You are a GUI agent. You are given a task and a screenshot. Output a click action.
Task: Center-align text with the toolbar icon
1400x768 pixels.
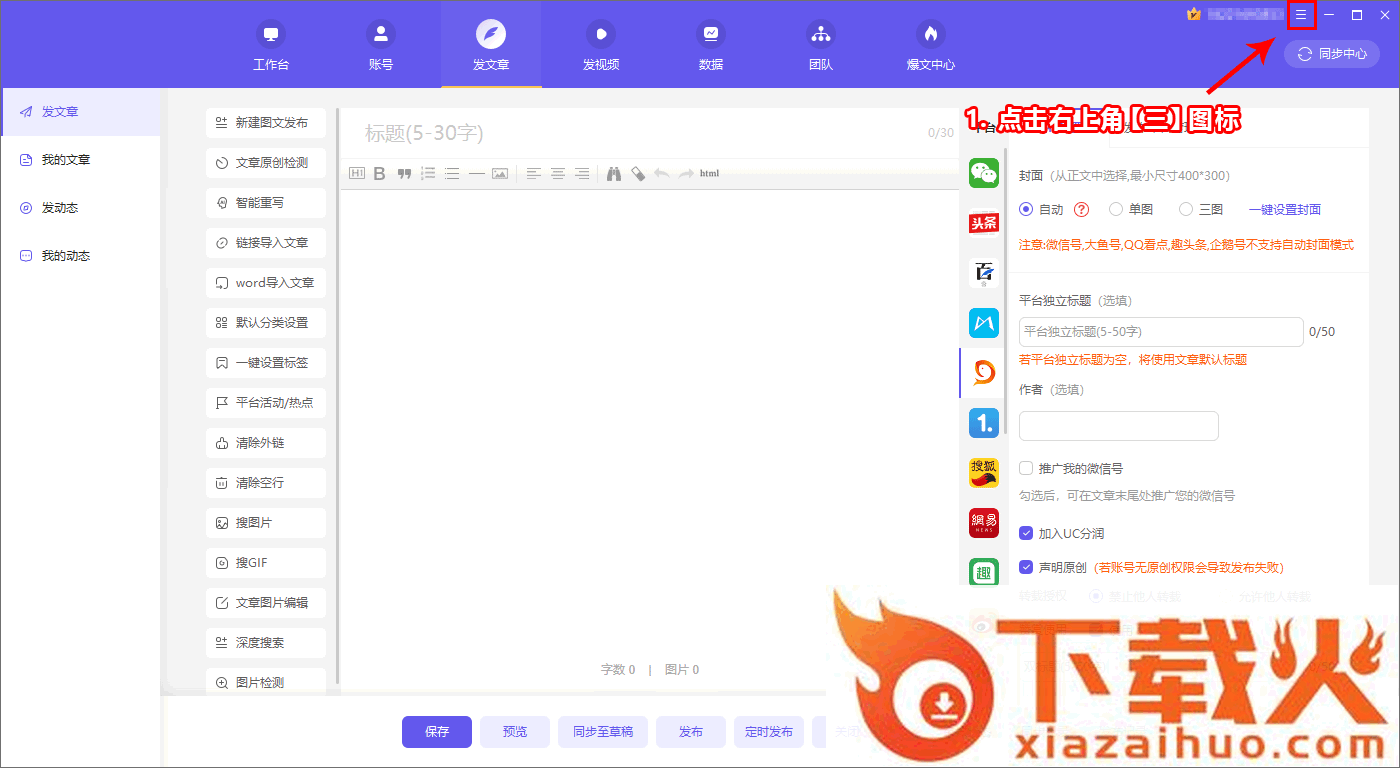[x=557, y=174]
